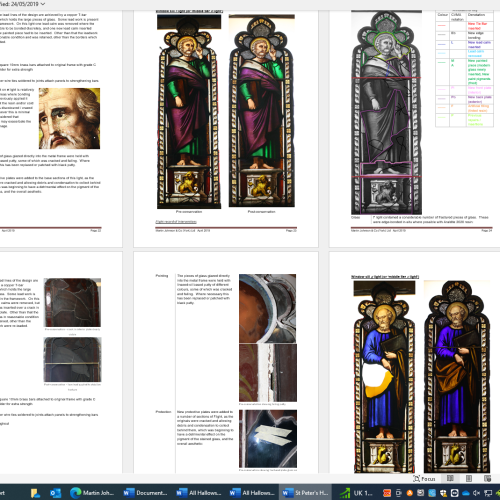
Task: Select the post-conservation purple-robed saint window image
Action: pos(262,111)
